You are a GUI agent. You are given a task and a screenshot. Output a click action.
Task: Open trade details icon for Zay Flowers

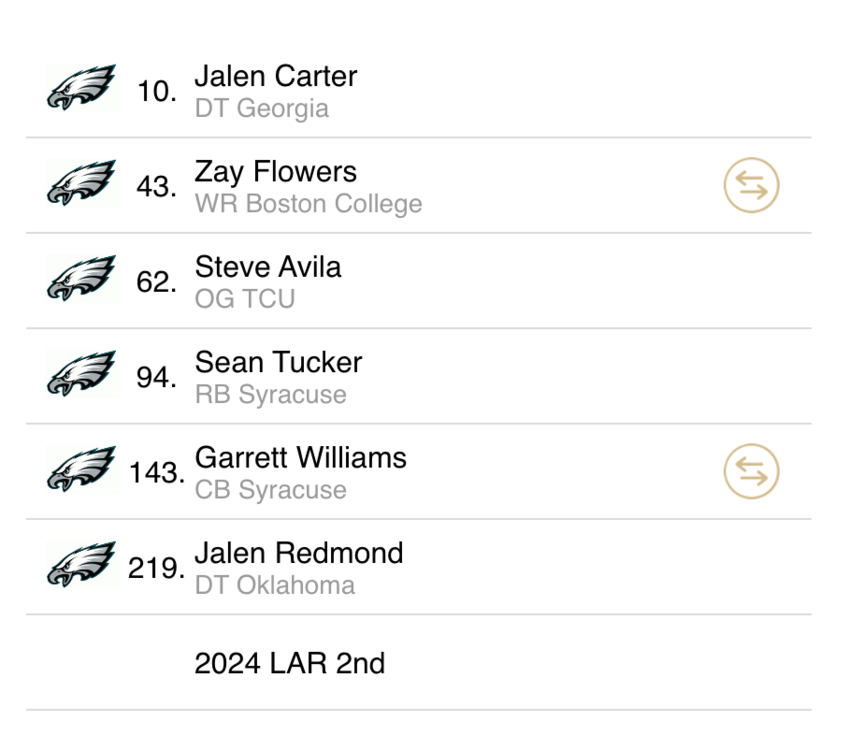(x=751, y=186)
